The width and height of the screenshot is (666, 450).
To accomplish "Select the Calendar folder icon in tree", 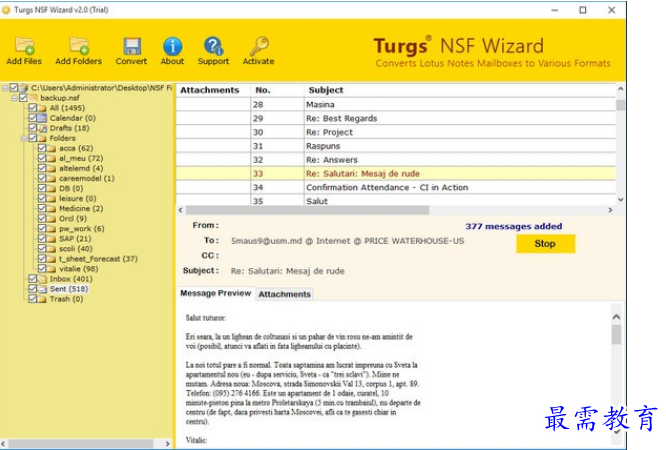I will coord(42,118).
